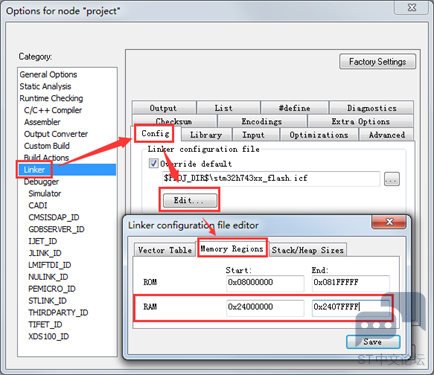Select CMSISDAP_ID in category list
The width and height of the screenshot is (434, 375).
54,217
